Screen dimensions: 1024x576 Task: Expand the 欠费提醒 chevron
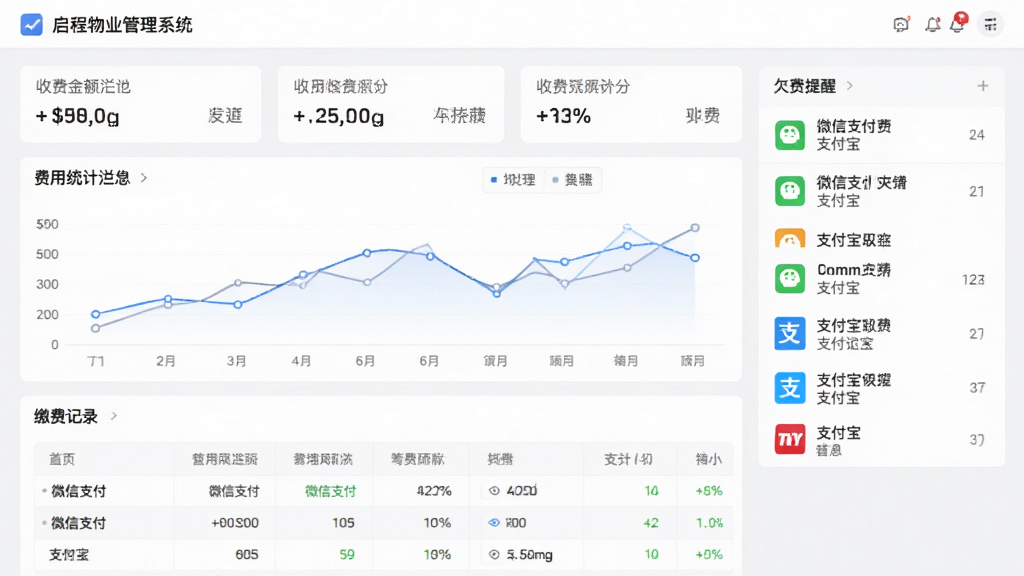[849, 86]
